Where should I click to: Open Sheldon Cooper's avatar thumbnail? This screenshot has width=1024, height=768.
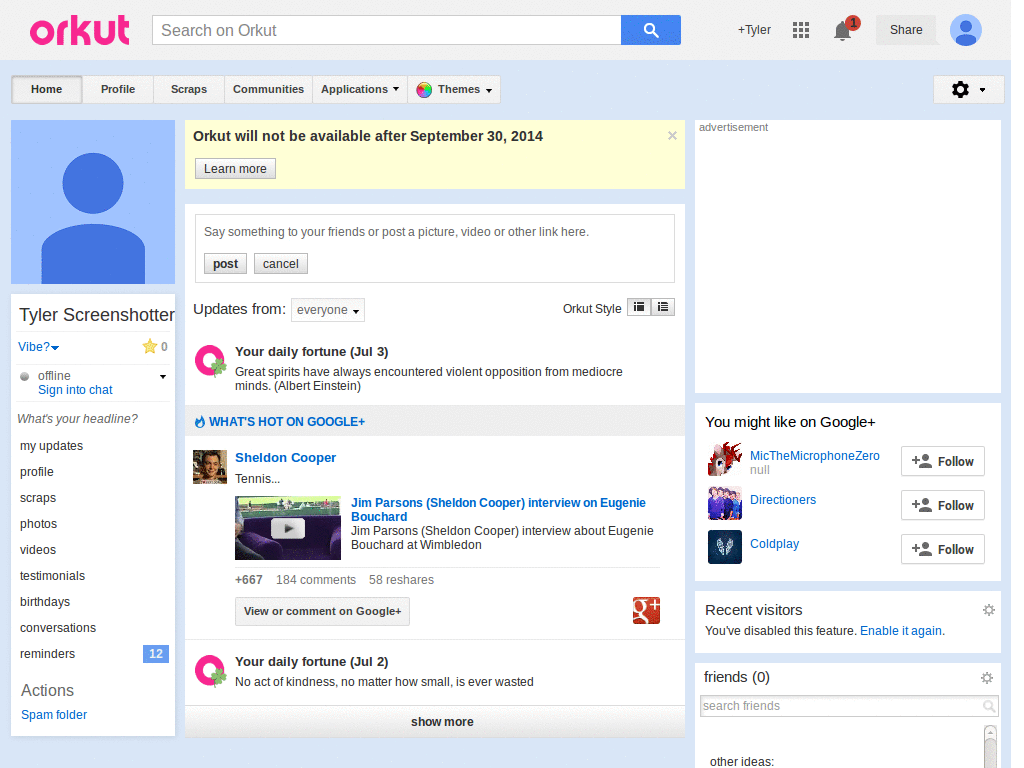(x=210, y=467)
